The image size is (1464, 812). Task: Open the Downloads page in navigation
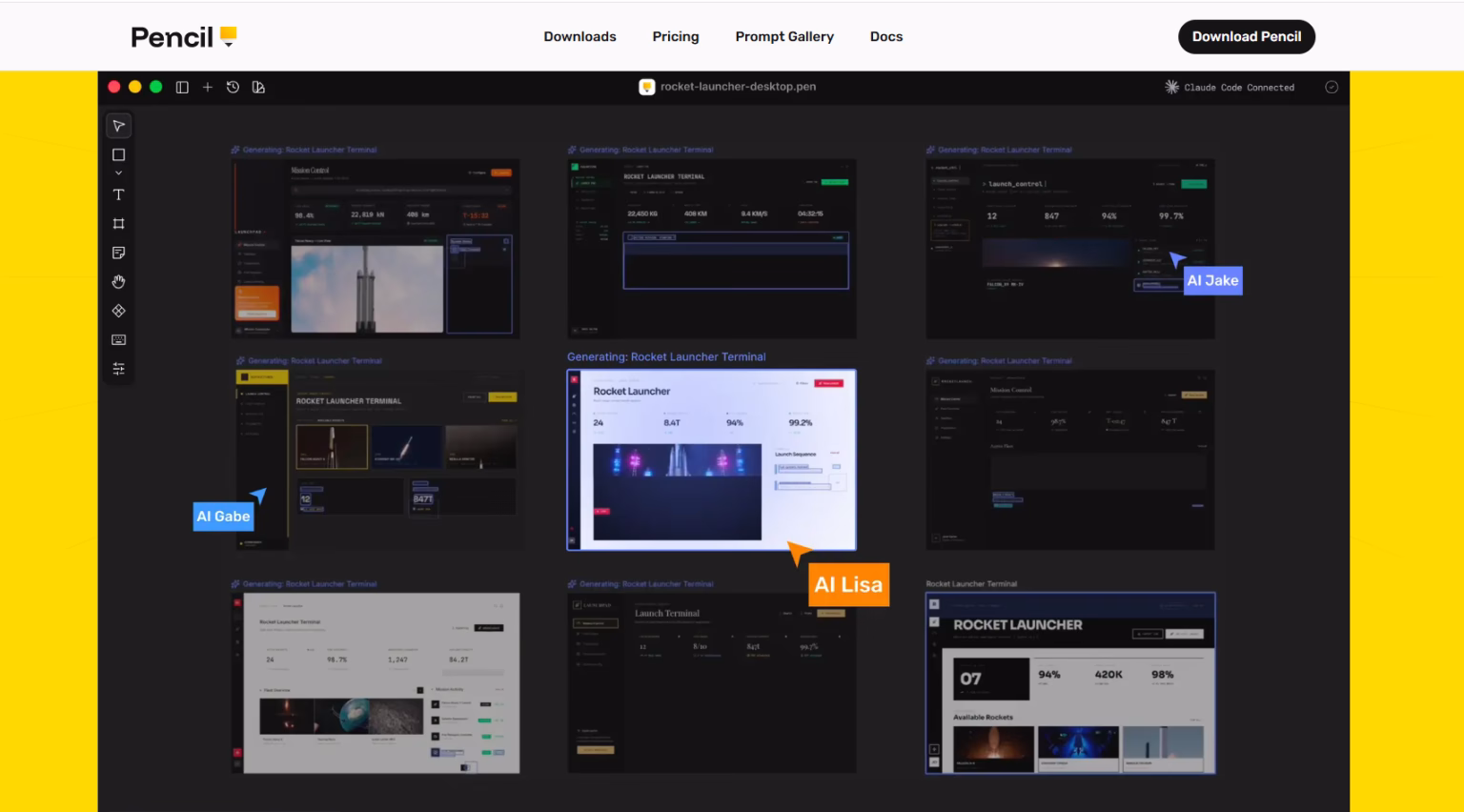pyautogui.click(x=579, y=36)
